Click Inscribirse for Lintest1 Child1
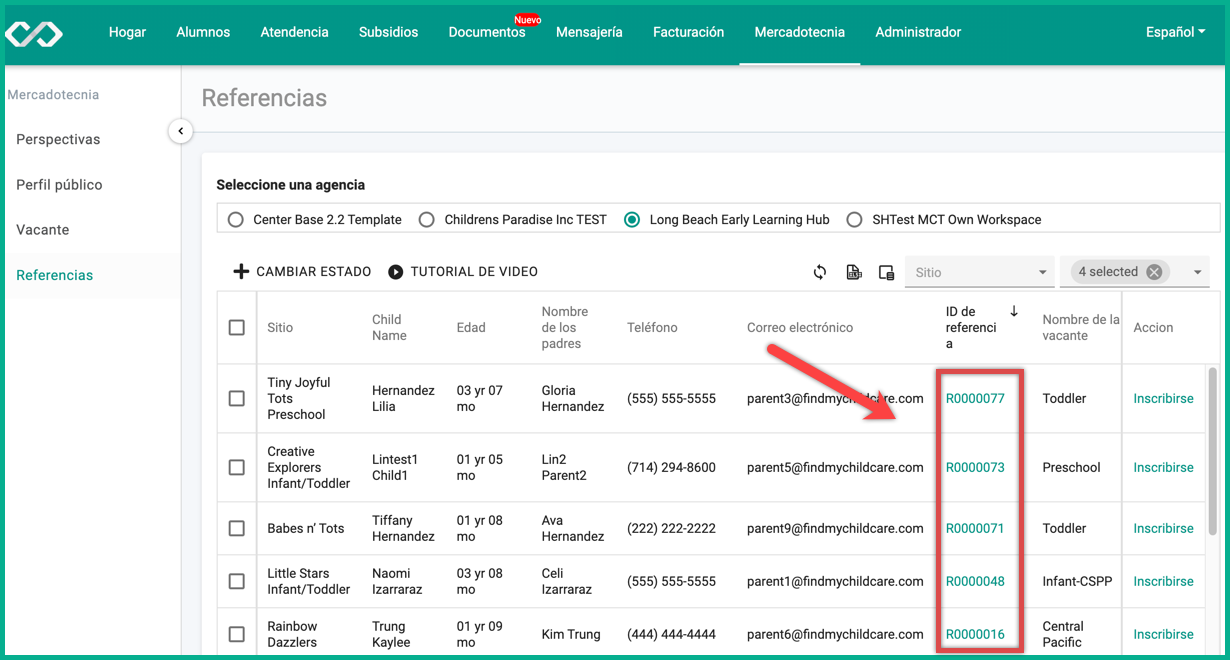Screen dimensions: 1230x660 (1163, 467)
